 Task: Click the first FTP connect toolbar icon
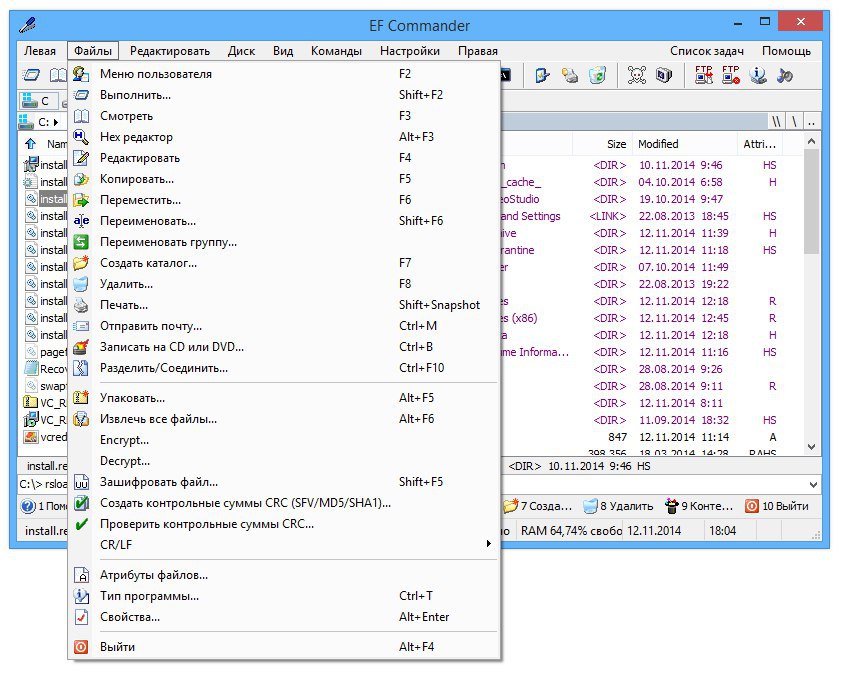click(x=704, y=75)
